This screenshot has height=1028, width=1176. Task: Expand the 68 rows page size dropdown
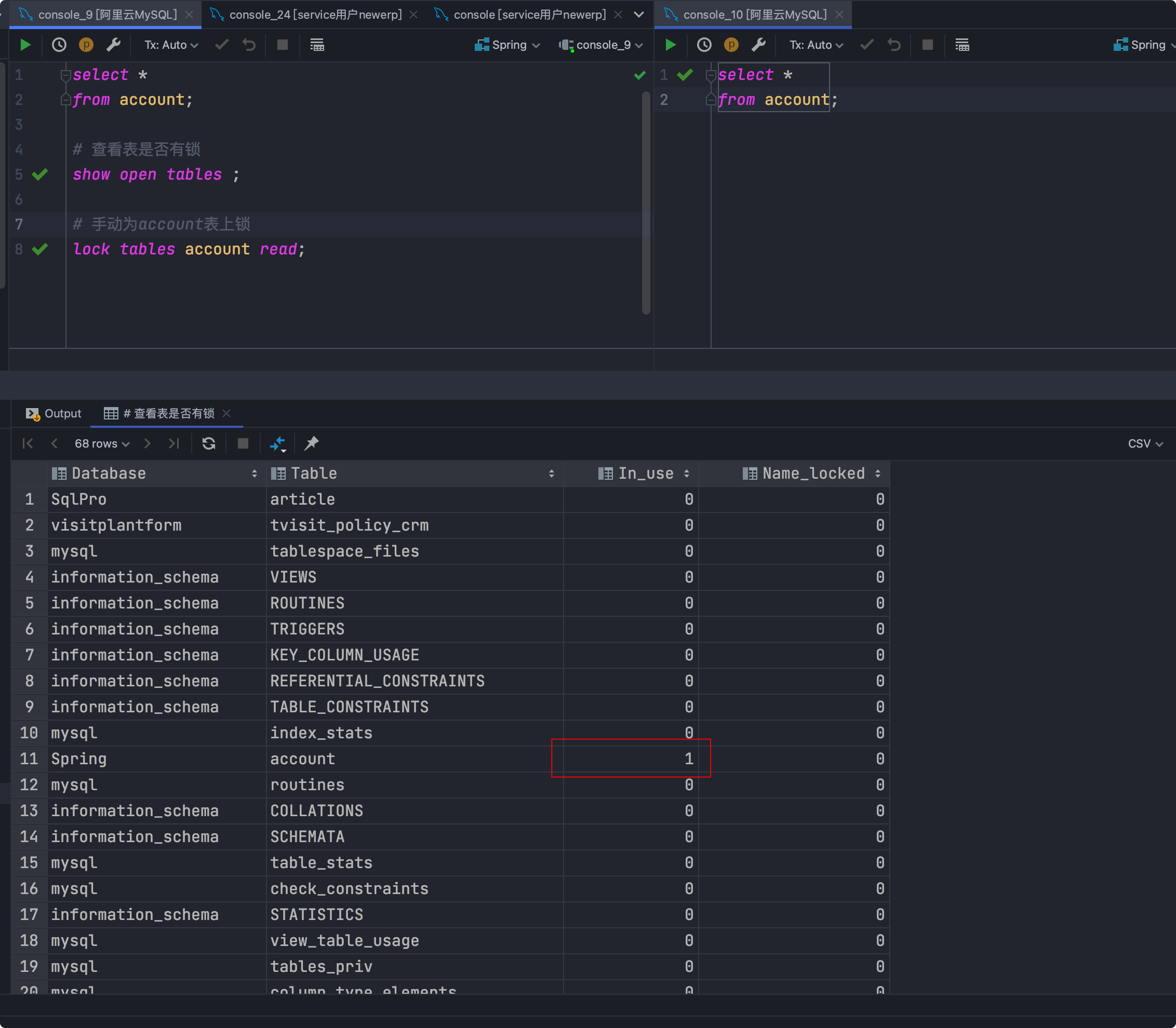(x=102, y=443)
